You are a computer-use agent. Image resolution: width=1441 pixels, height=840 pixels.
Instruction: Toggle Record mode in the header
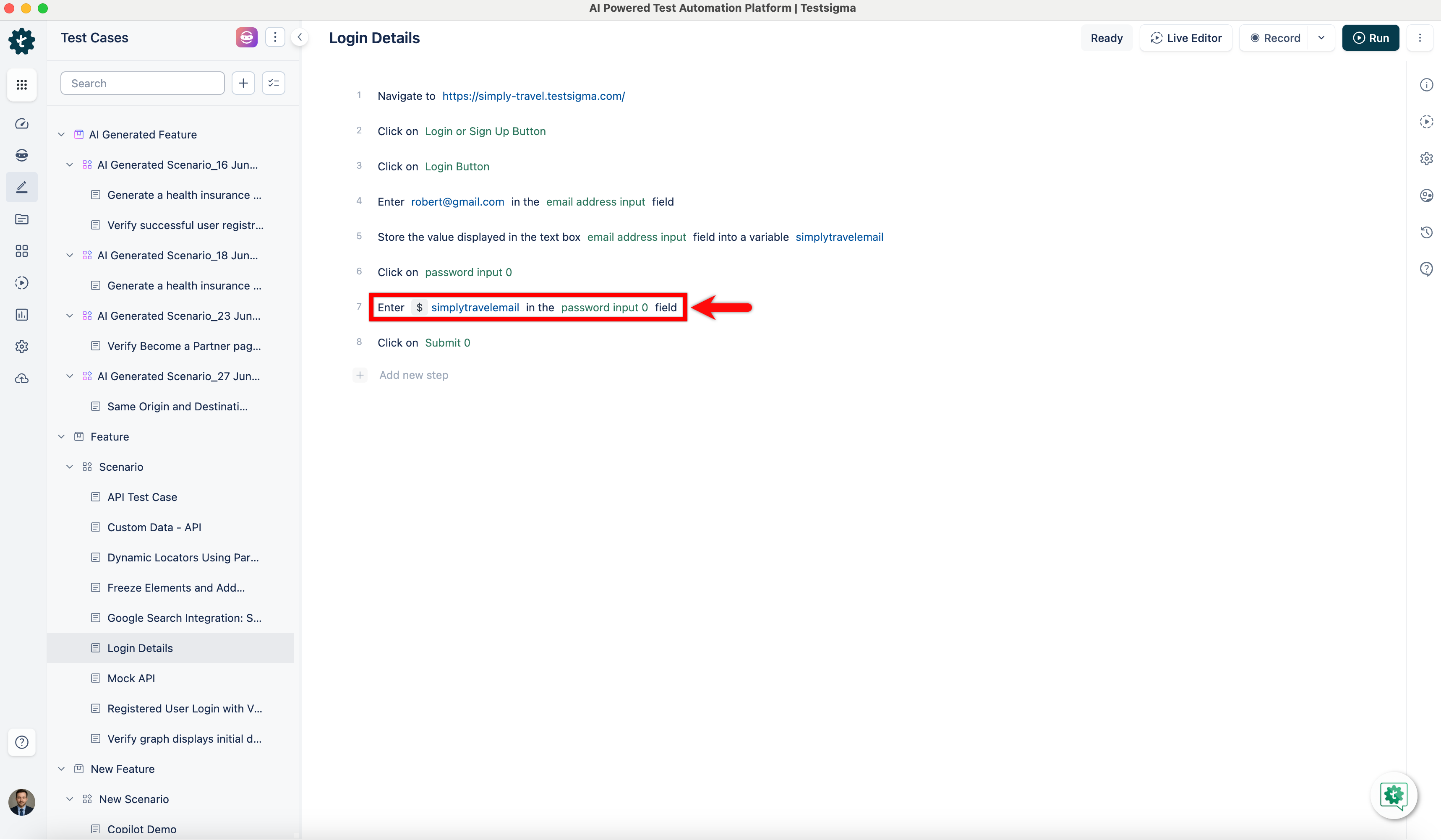click(x=1276, y=38)
